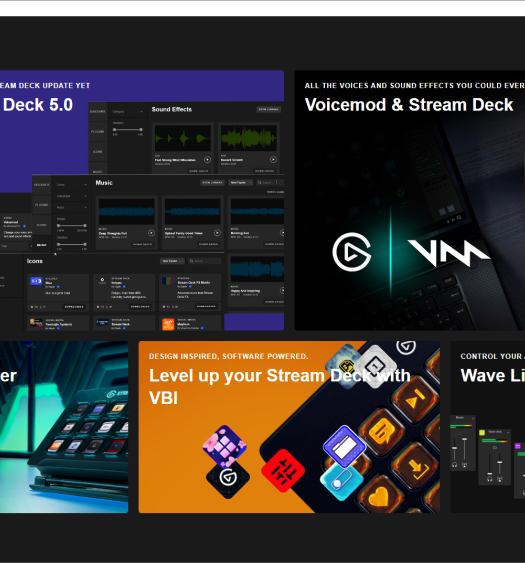Select the Plugins tab beside Sound Effects
The image size is (525, 563).
point(98,132)
